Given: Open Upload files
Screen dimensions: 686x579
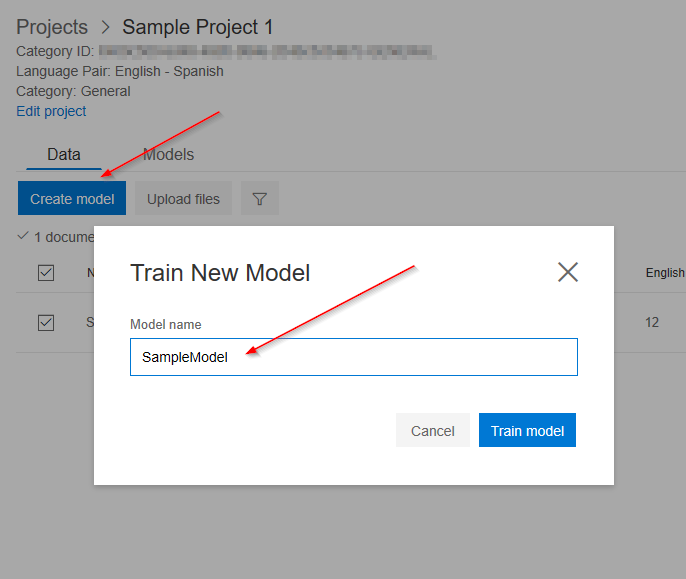Looking at the screenshot, I should (x=183, y=199).
